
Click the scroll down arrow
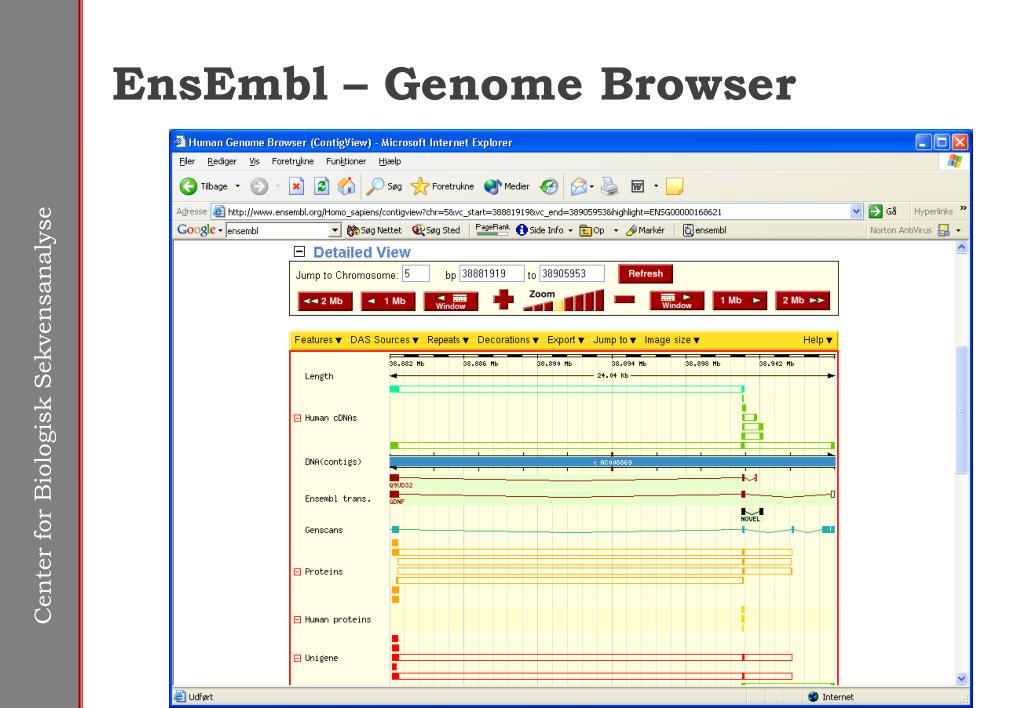tap(962, 679)
